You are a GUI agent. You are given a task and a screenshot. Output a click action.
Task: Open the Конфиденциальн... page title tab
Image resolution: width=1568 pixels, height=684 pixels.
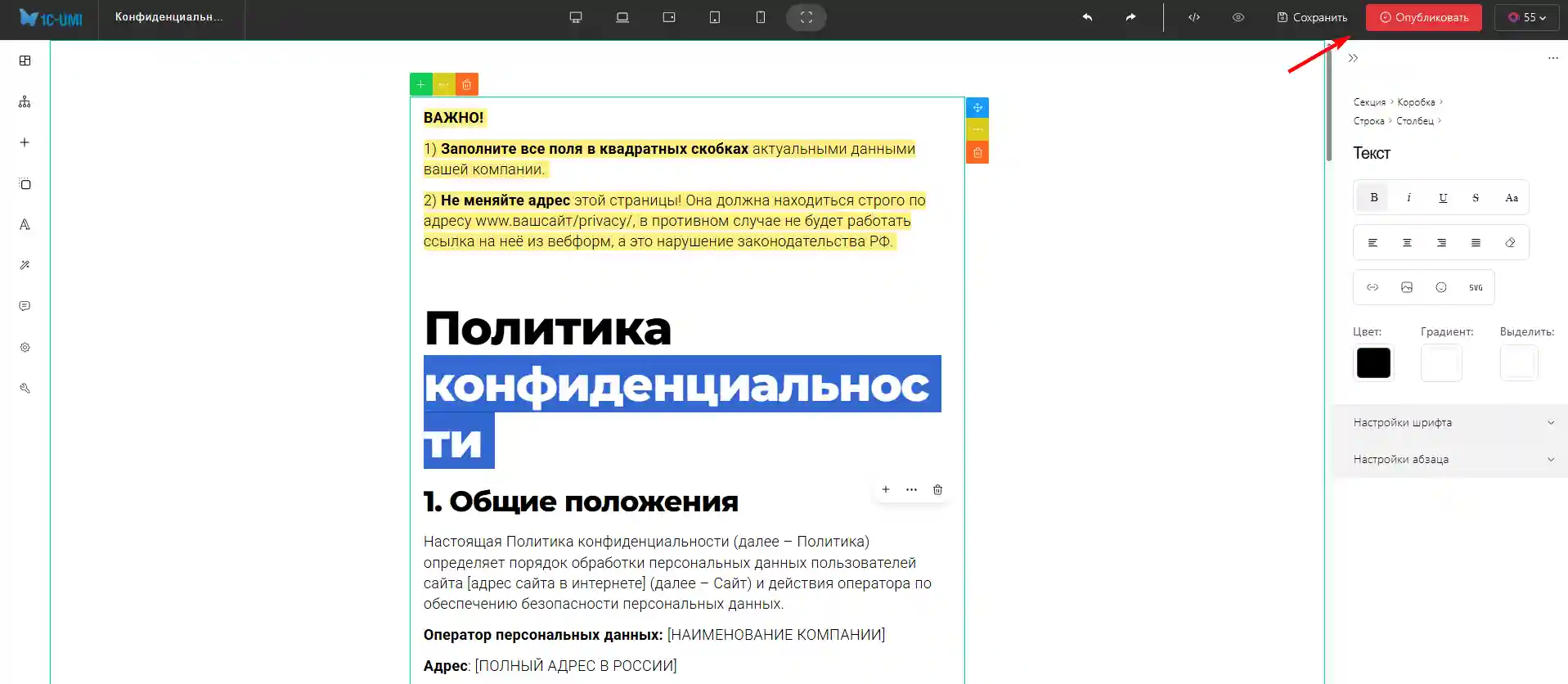pos(169,17)
